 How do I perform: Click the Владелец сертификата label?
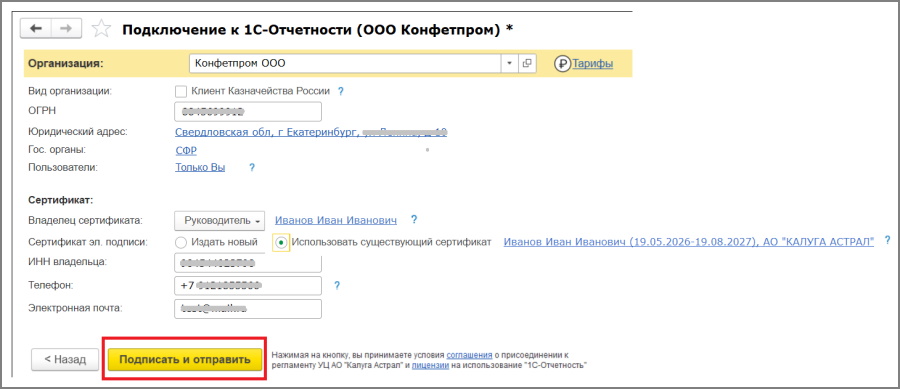pyautogui.click(x=85, y=220)
